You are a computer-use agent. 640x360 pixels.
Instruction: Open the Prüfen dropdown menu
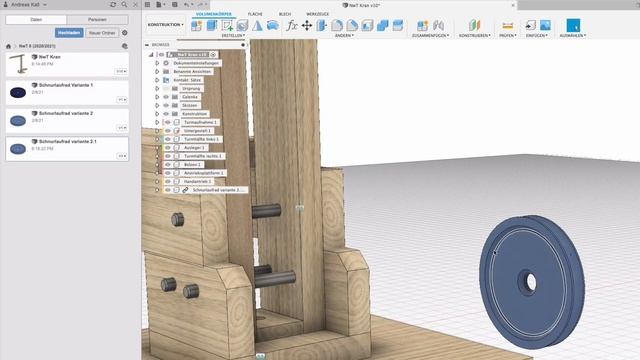click(508, 36)
